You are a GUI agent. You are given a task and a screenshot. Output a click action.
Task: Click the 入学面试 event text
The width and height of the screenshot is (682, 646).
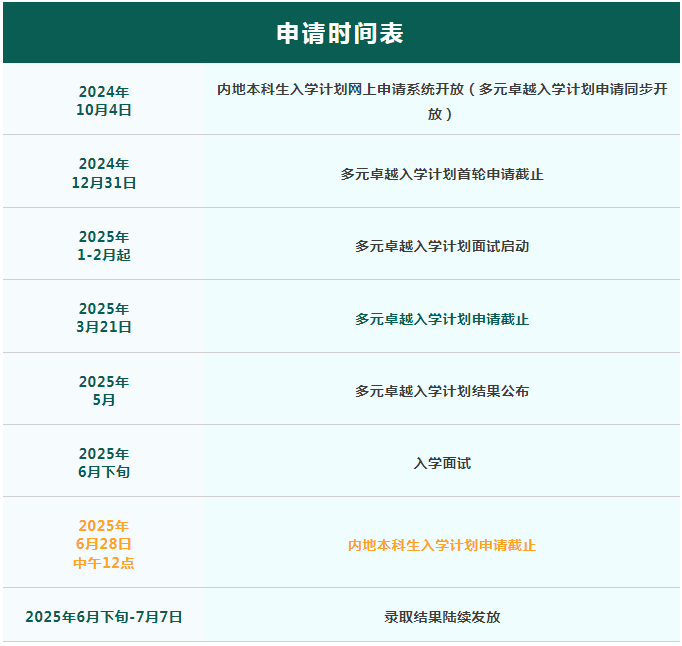[441, 463]
